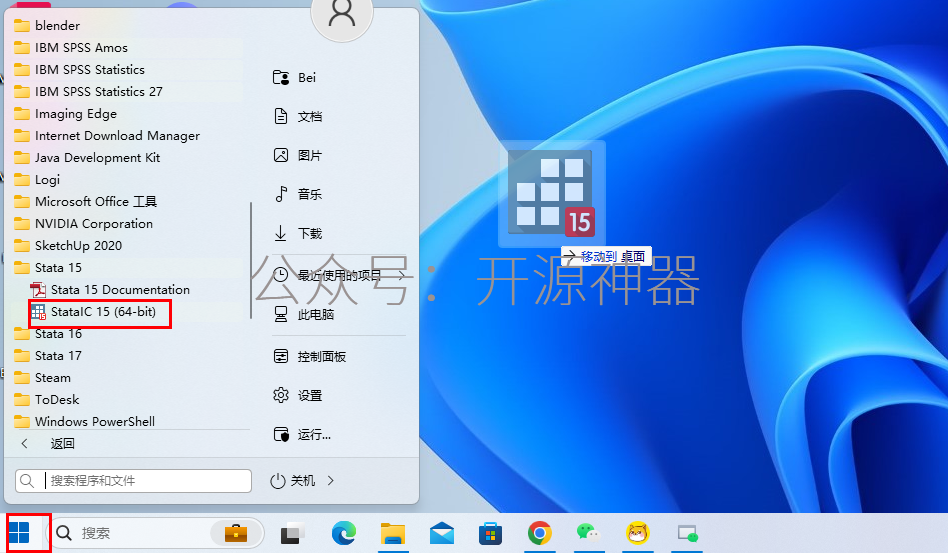Screen dimensions: 948x553
Task: Click the control panel icon beside 控制面板
Action: point(281,357)
